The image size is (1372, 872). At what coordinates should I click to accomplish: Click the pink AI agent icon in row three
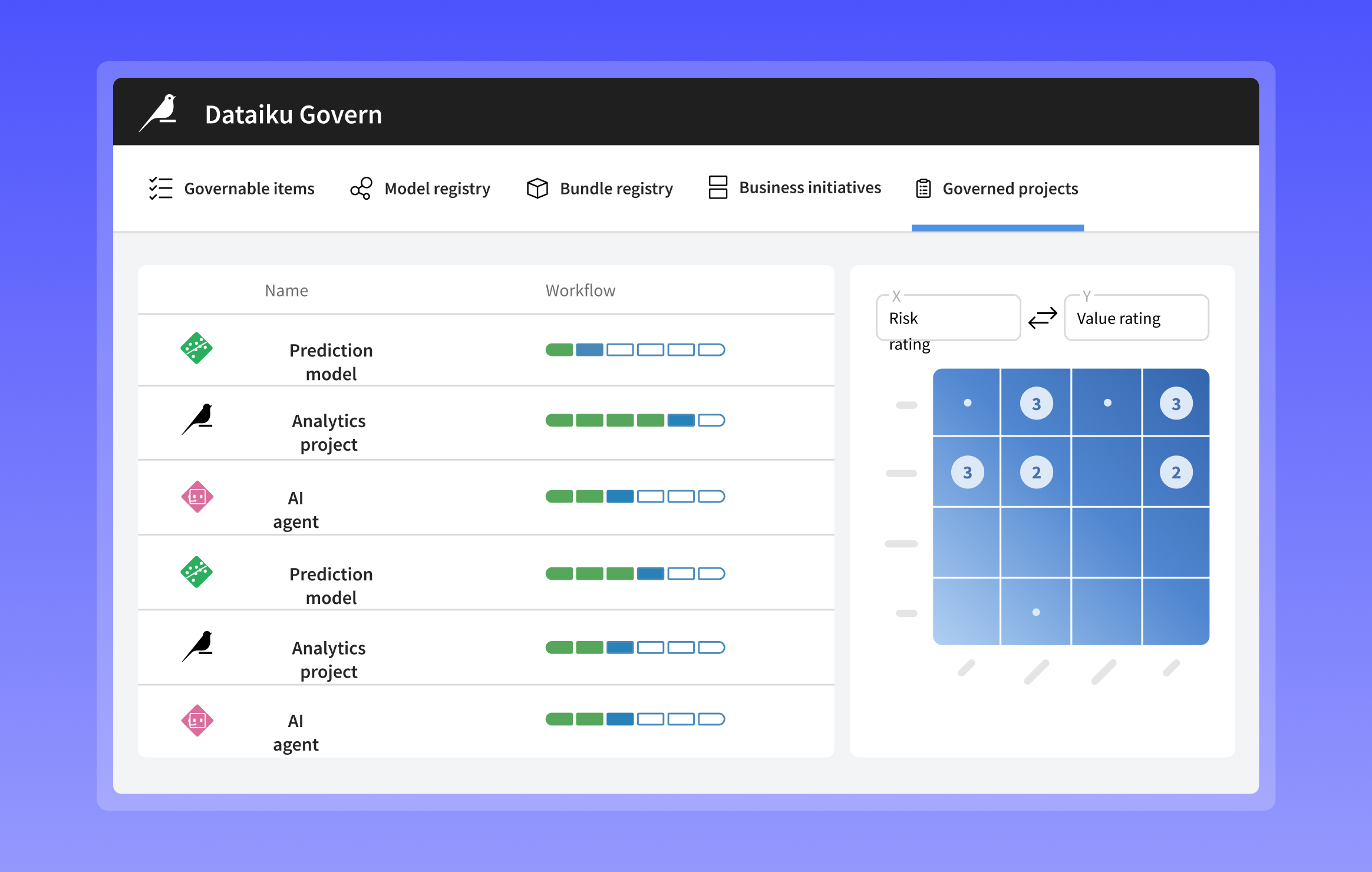pos(197,497)
